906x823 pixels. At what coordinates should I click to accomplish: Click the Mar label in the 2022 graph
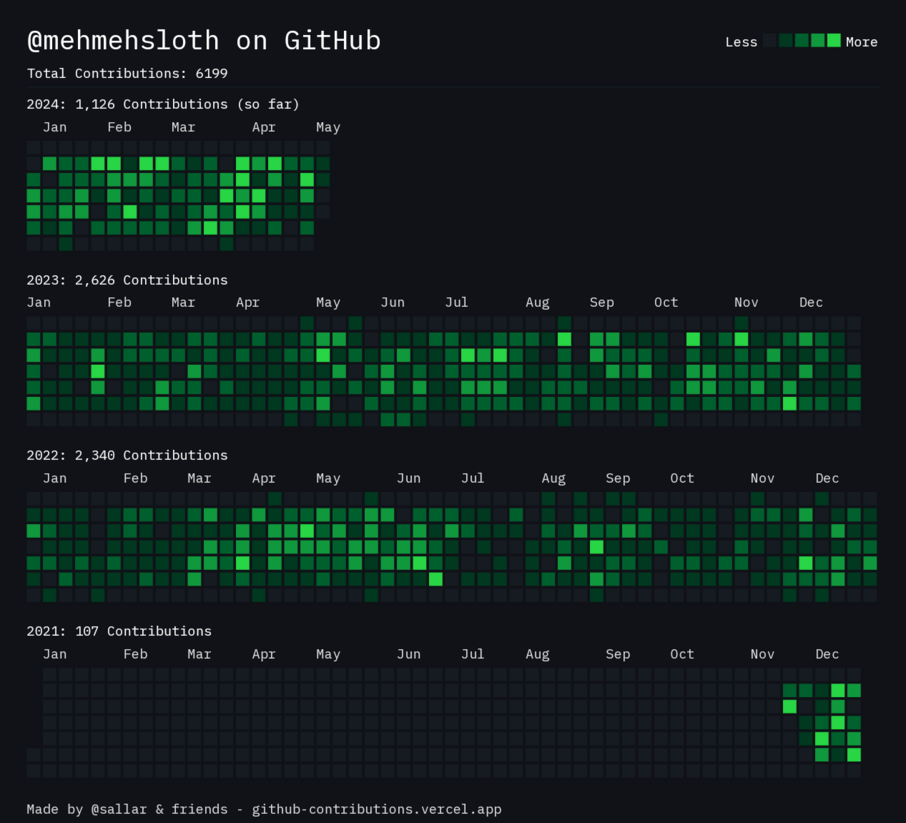click(199, 478)
